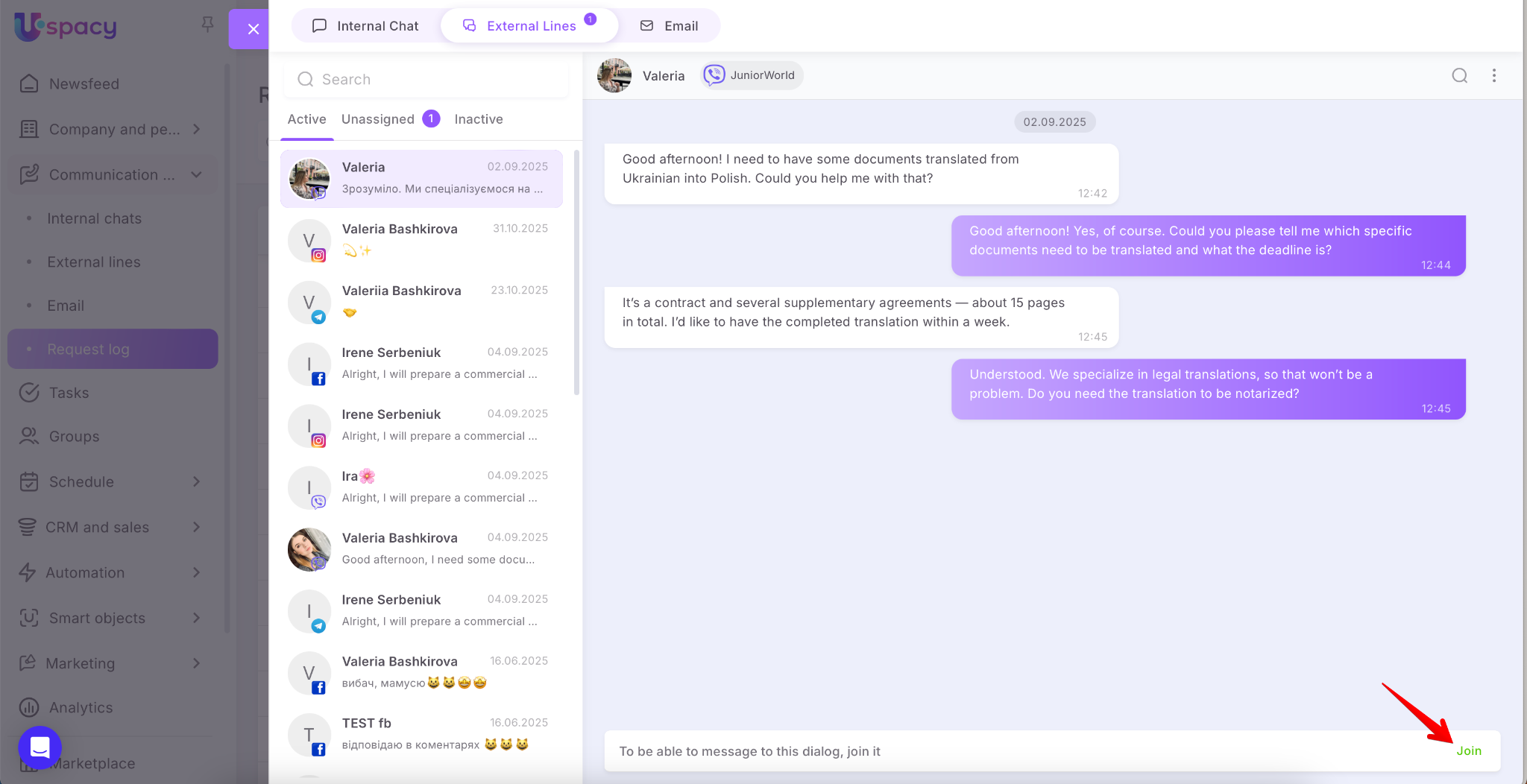Click the Groups people icon

29,436
